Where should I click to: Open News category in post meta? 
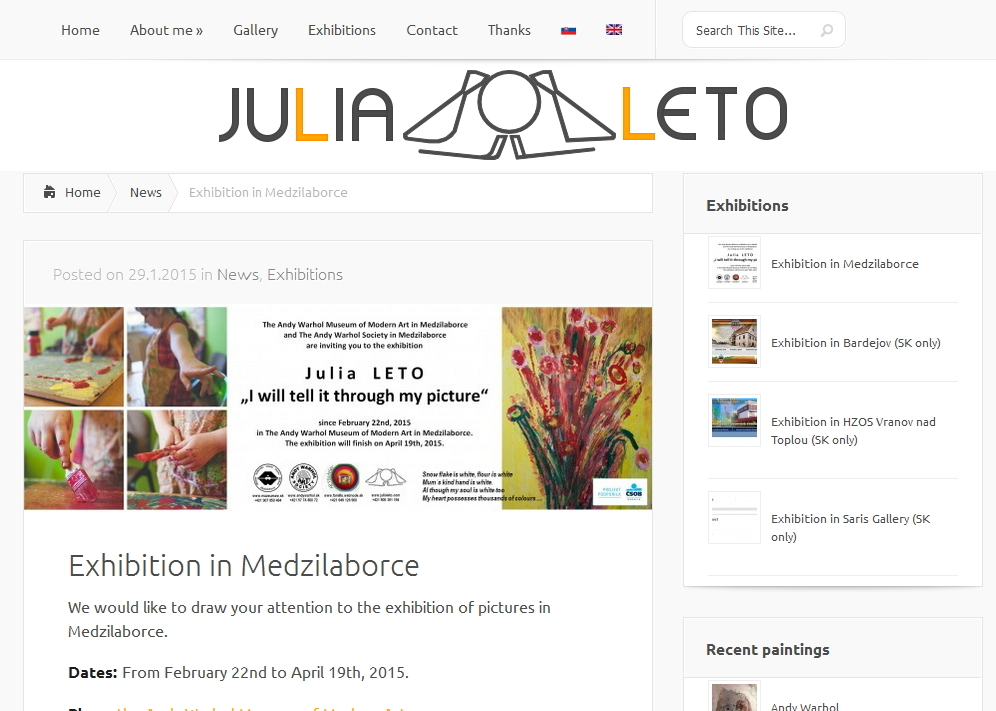tap(238, 274)
